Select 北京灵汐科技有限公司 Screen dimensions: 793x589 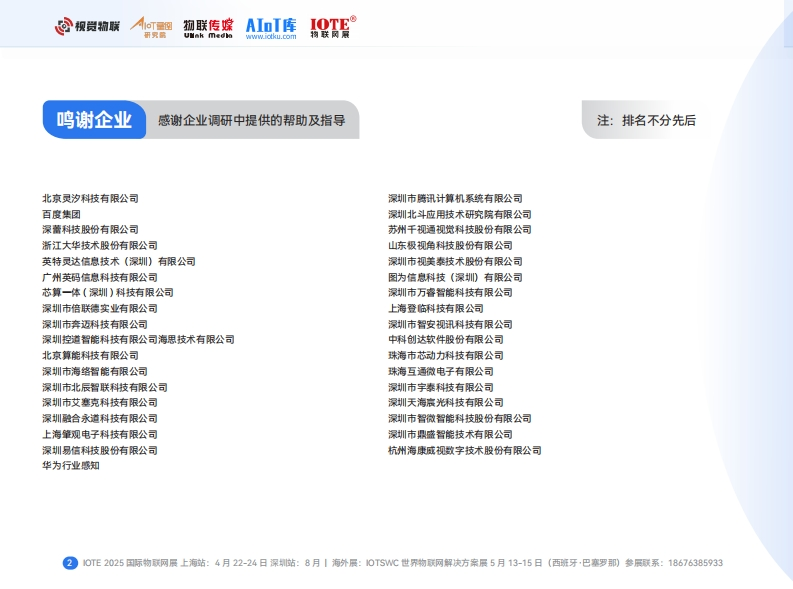(90, 198)
